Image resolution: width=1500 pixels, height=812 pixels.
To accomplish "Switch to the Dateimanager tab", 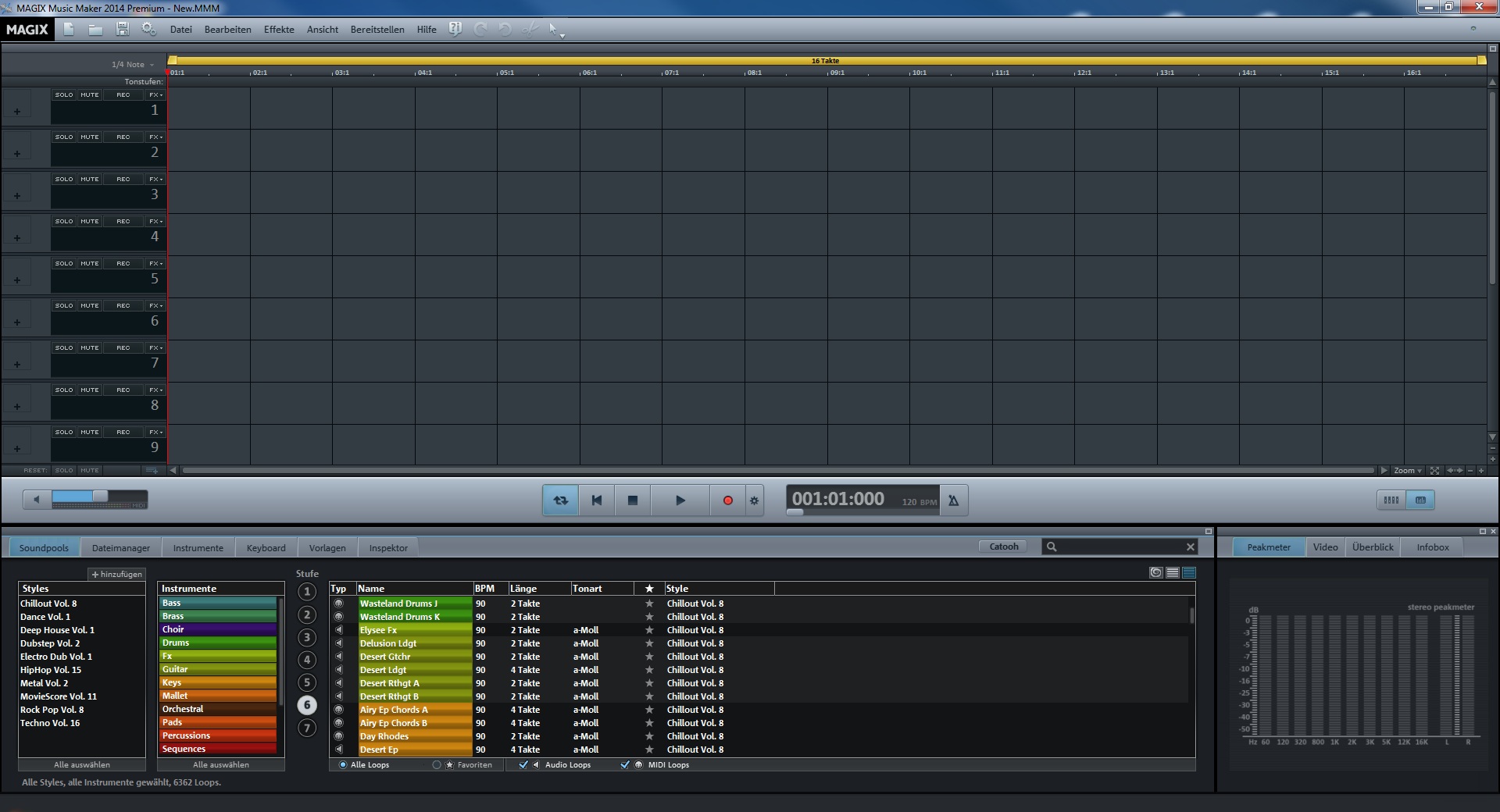I will click(x=121, y=547).
